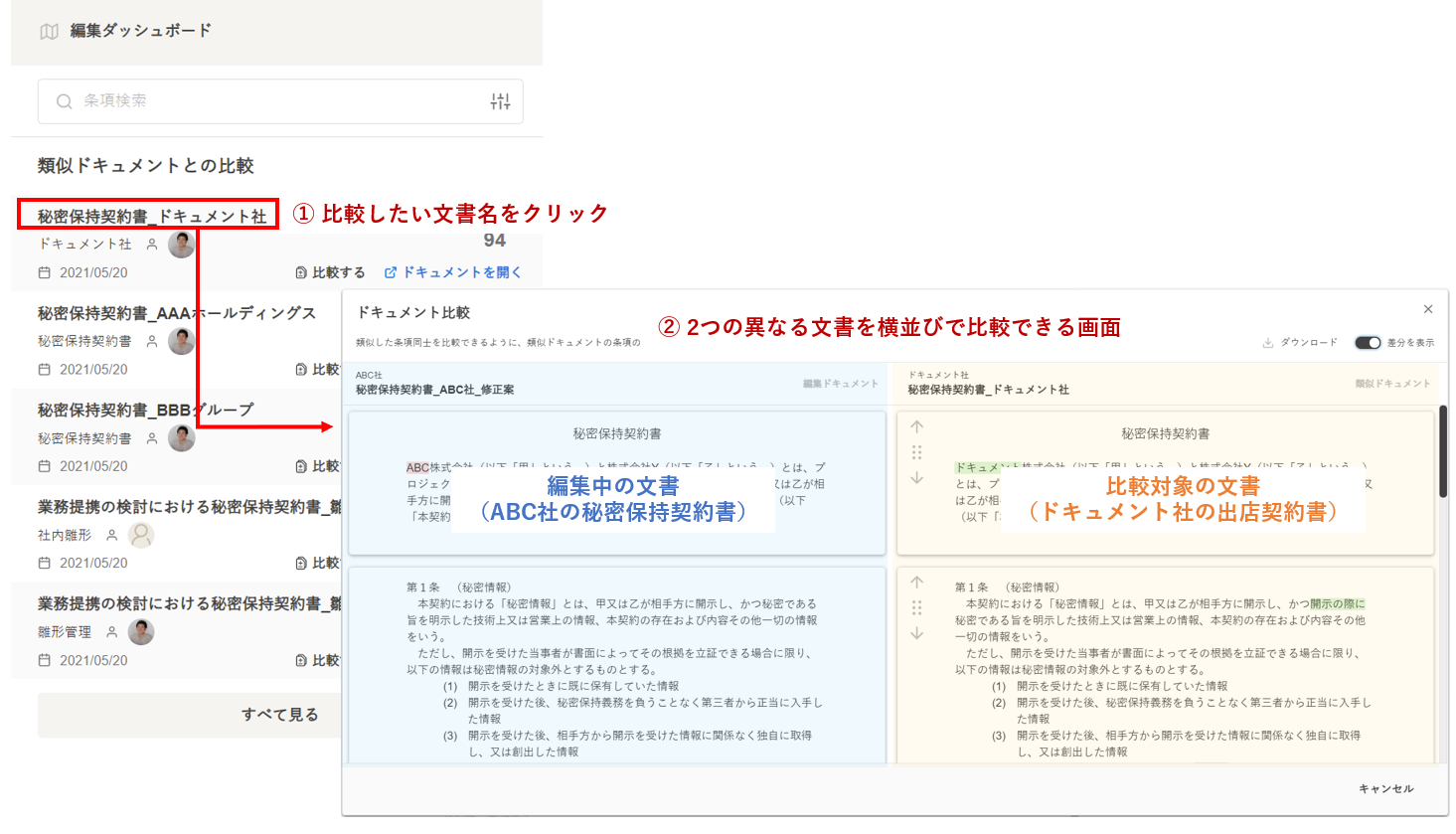The height and width of the screenshot is (834, 1456).
Task: Click the drag handle of title clause
Action: tap(916, 452)
